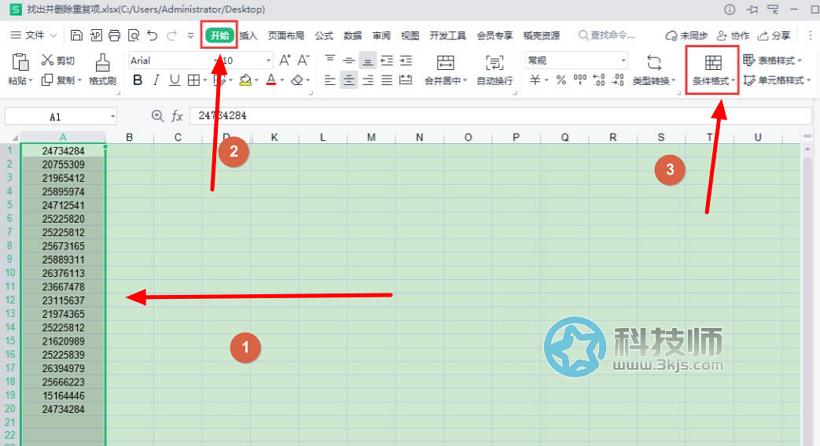Click the command search (查找命令) field

point(607,36)
